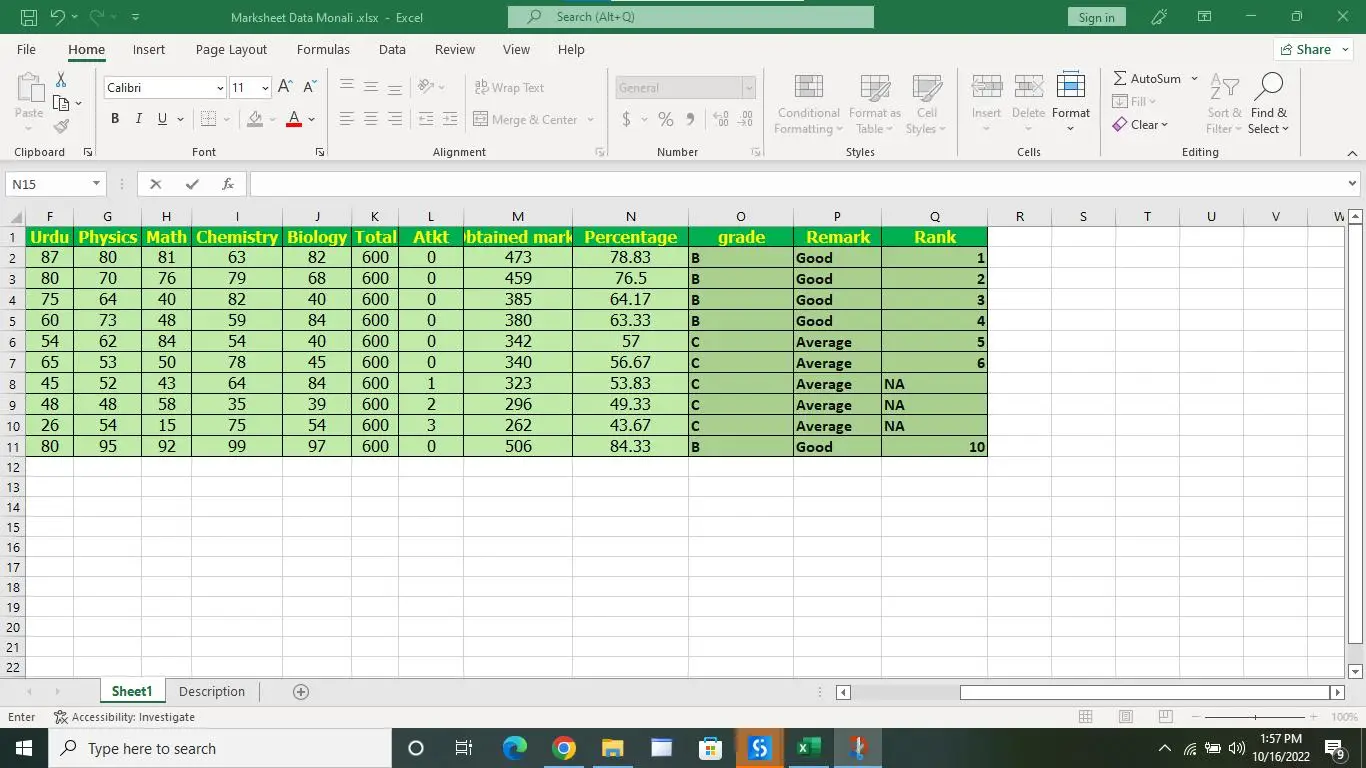Collapse the ribbon with chevron

click(1352, 153)
